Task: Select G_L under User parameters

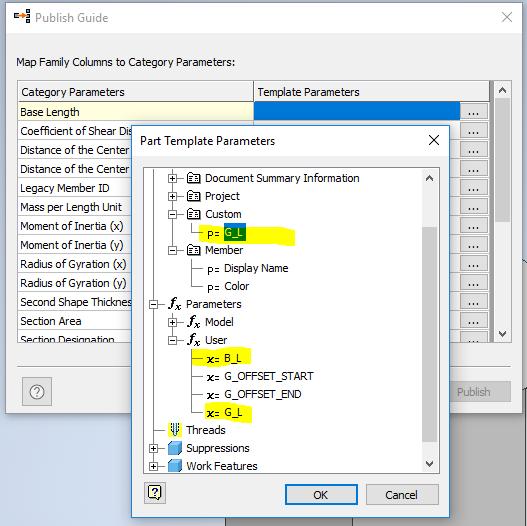Action: (233, 412)
